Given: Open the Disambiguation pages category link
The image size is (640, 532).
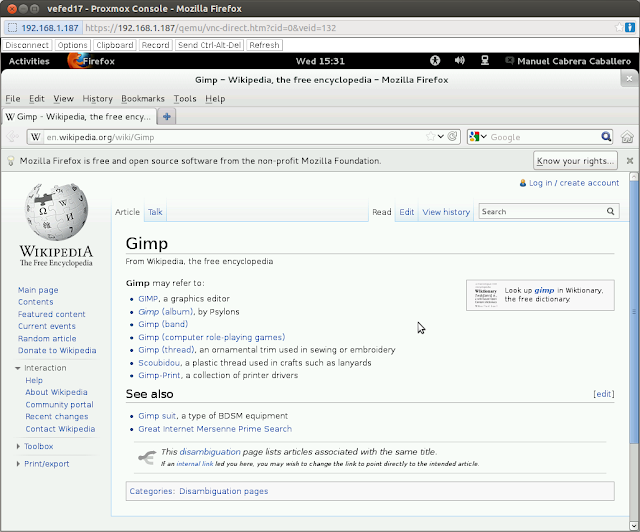Looking at the screenshot, I should pyautogui.click(x=224, y=491).
